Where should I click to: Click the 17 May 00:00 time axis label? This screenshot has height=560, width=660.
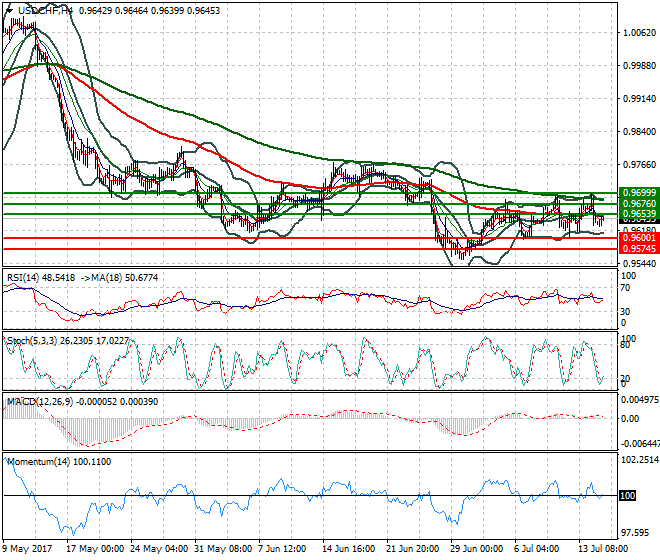(95, 549)
